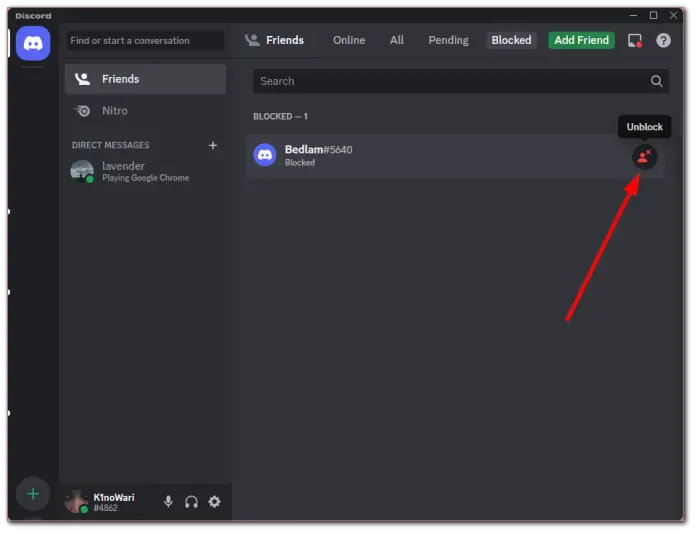This screenshot has height=534, width=696.
Task: Click the Friends header label in top bar
Action: (x=285, y=40)
